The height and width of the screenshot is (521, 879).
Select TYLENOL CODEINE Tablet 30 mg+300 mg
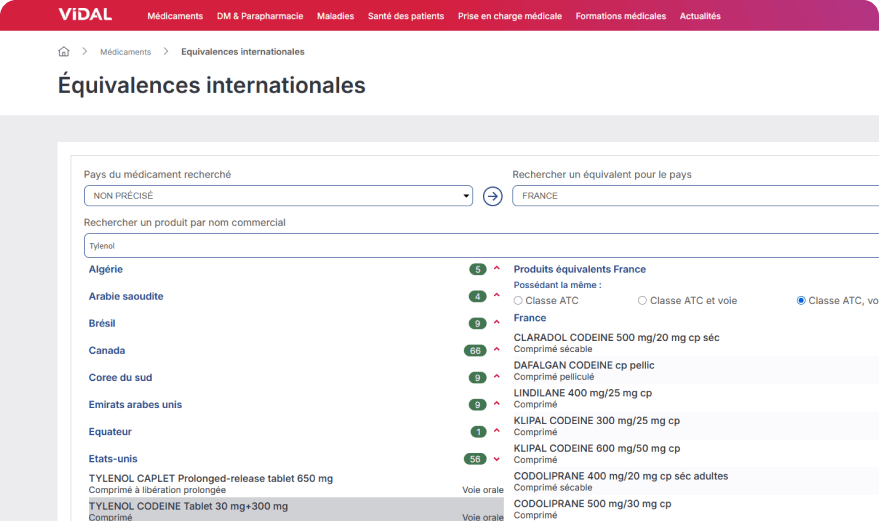tap(296, 510)
